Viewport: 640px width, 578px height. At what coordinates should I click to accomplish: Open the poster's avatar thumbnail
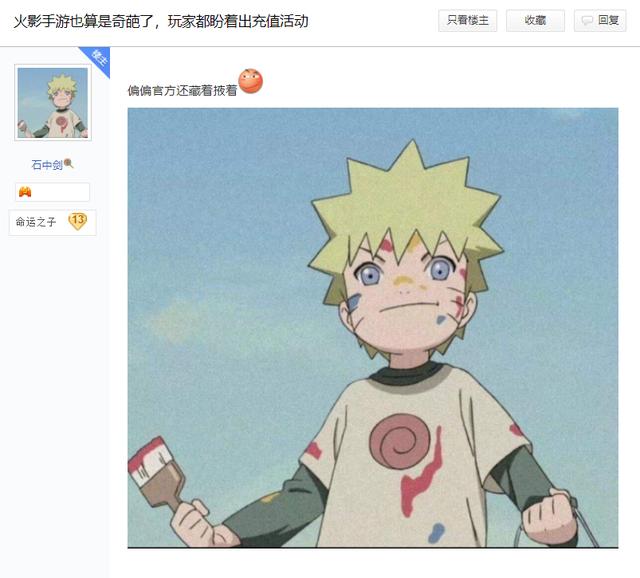[53, 102]
